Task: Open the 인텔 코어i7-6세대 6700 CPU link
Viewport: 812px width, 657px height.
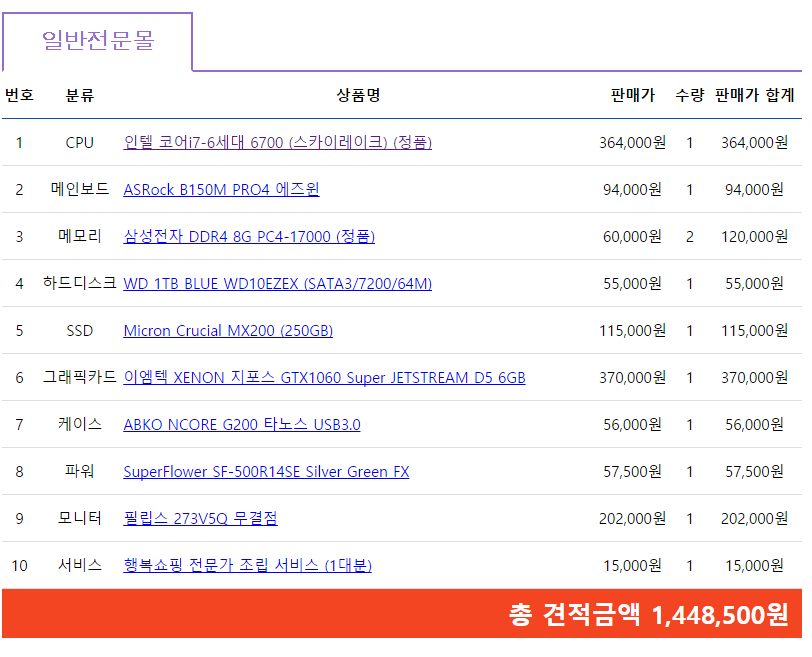Action: pyautogui.click(x=277, y=142)
